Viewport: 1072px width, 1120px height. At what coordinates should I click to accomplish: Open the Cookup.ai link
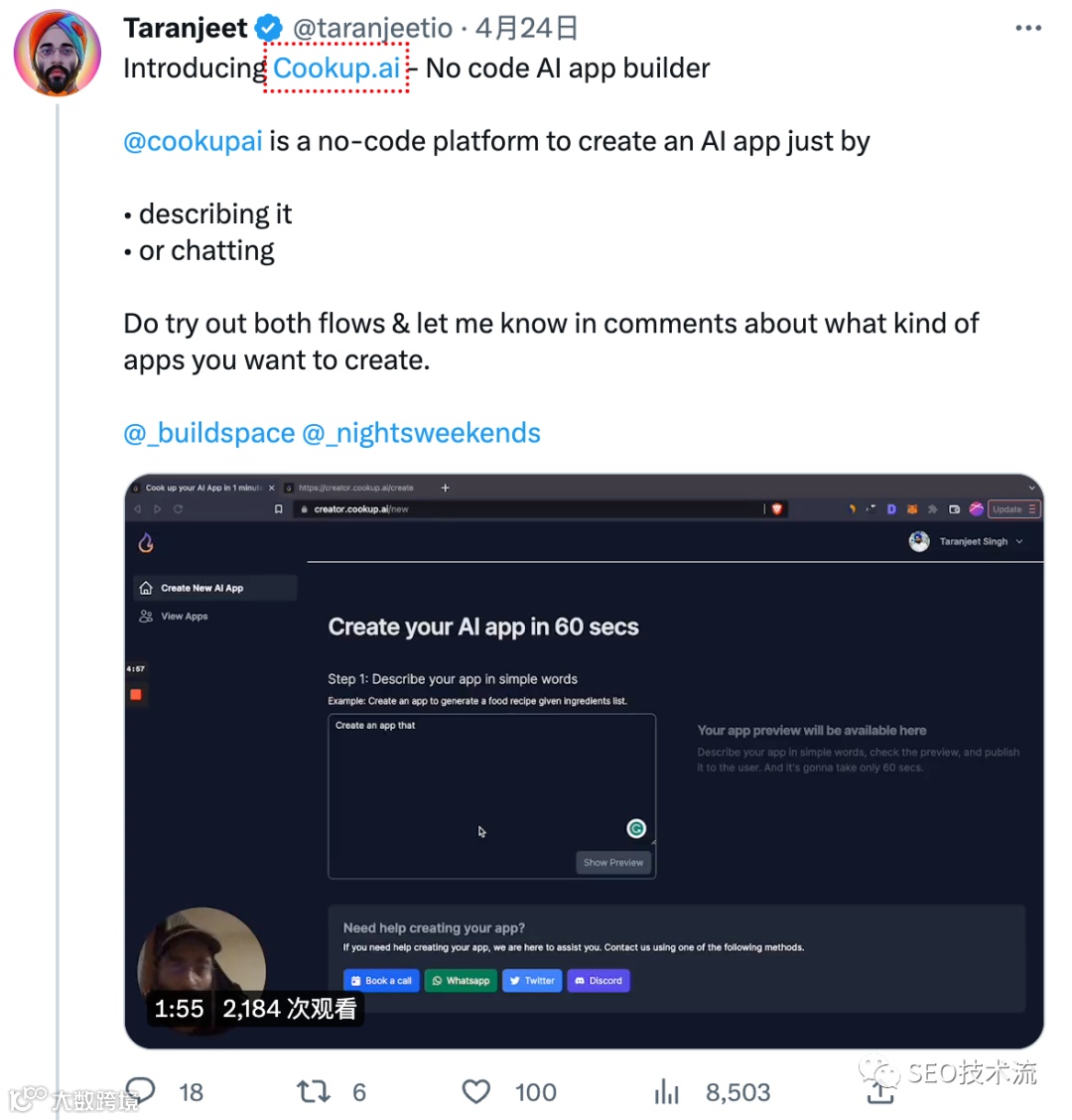pos(336,69)
